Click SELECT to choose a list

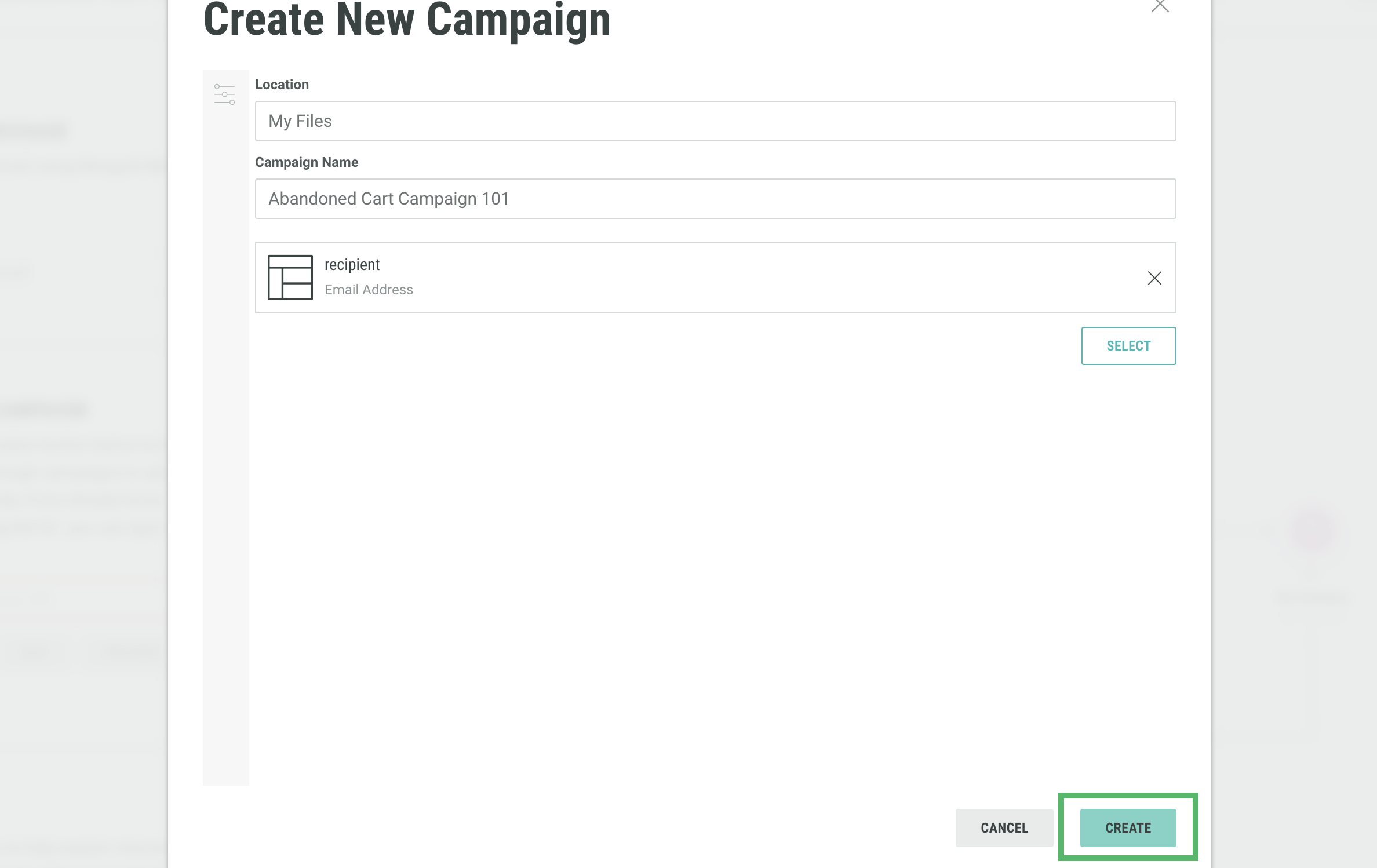(1128, 346)
